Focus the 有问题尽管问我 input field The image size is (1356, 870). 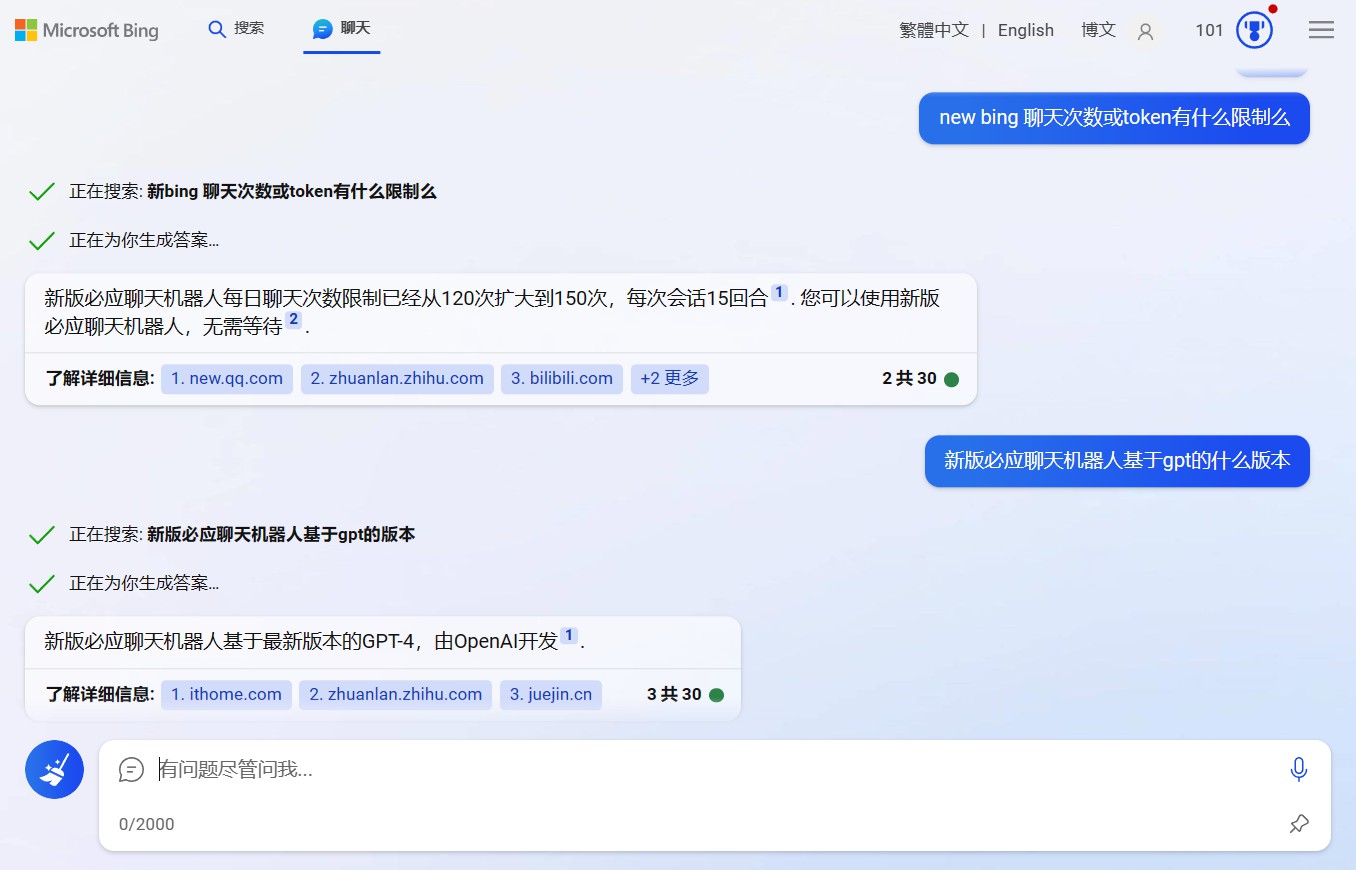coord(715,769)
